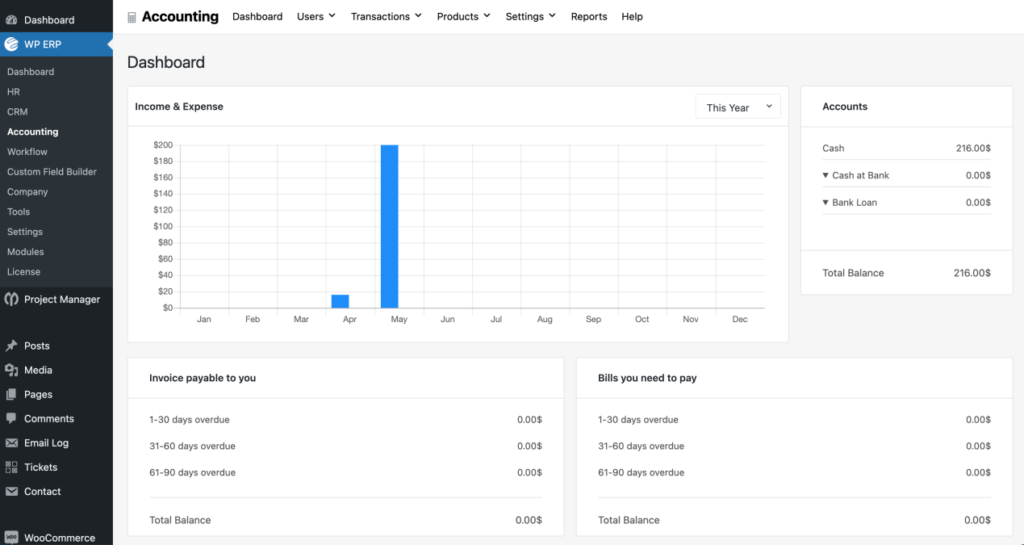Click the Email Log envelope icon
1024x545 pixels.
click(x=12, y=443)
